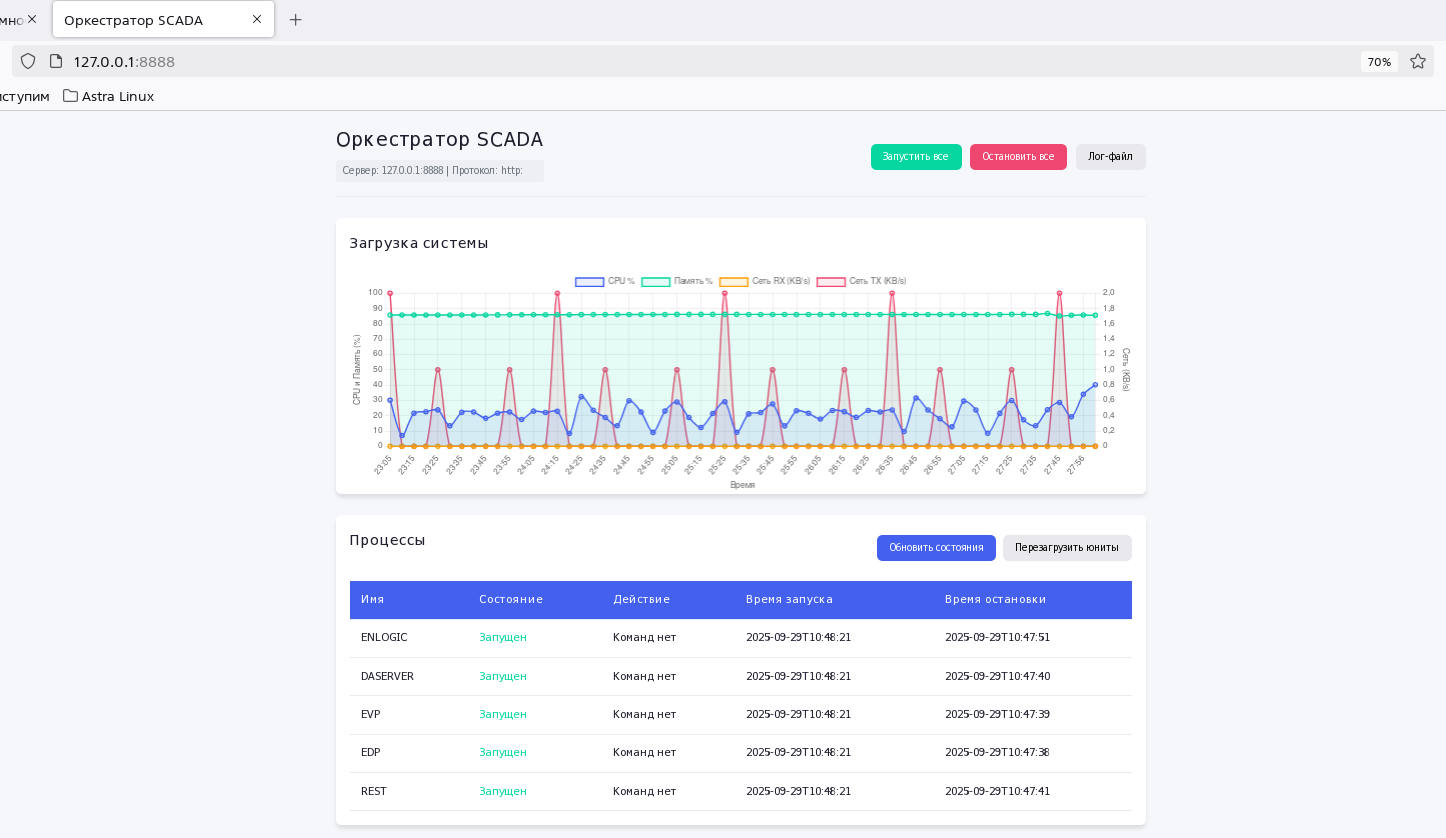Click the Состояние column header
This screenshot has height=838, width=1446.
click(510, 600)
